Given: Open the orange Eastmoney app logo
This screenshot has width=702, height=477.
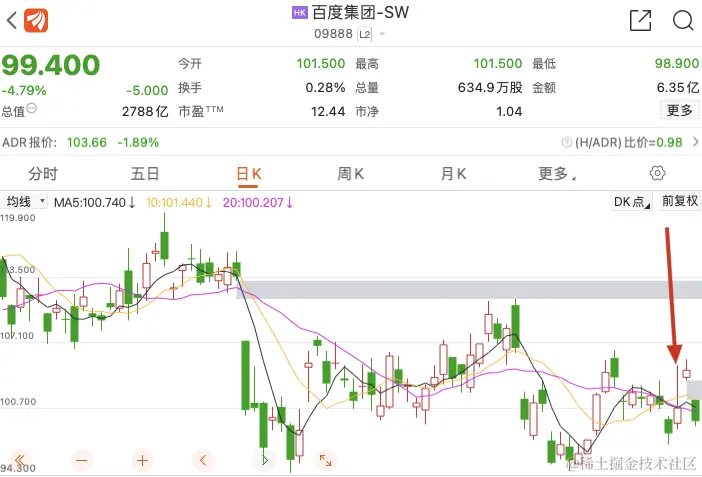Looking at the screenshot, I should pyautogui.click(x=36, y=21).
